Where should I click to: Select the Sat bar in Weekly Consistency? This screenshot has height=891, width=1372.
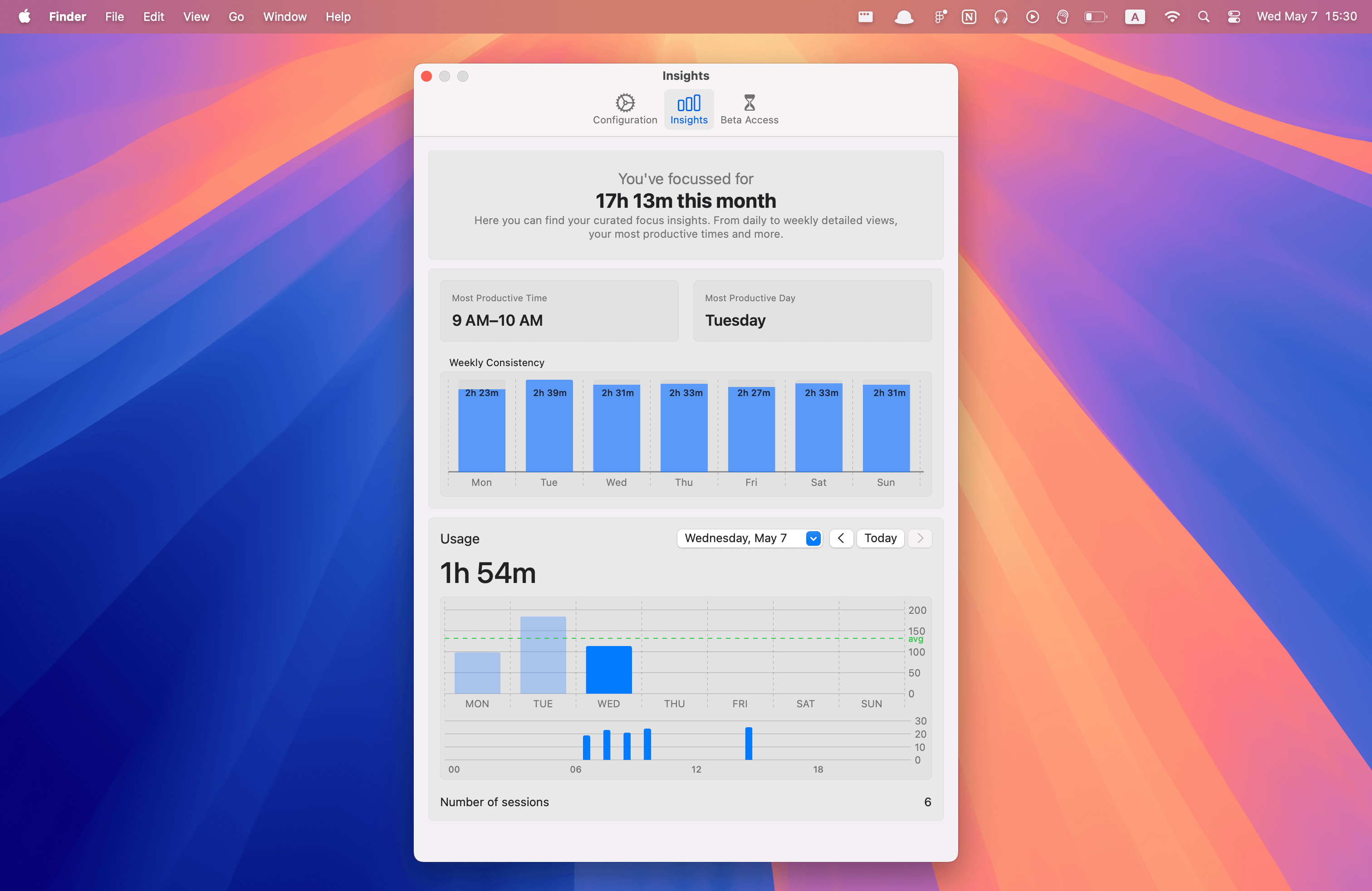(818, 427)
